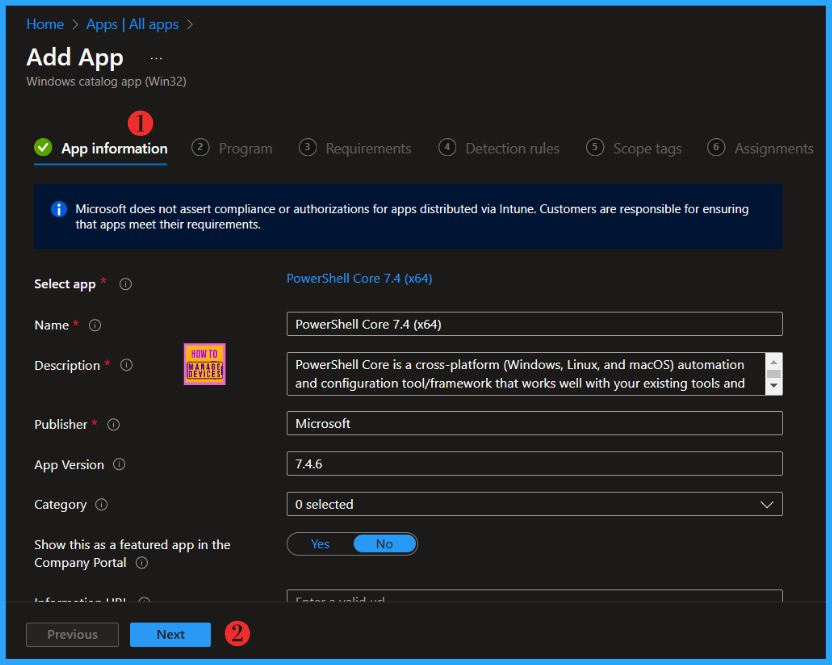832x665 pixels.
Task: Open Apps | All apps breadcrumb
Action: pyautogui.click(x=133, y=24)
